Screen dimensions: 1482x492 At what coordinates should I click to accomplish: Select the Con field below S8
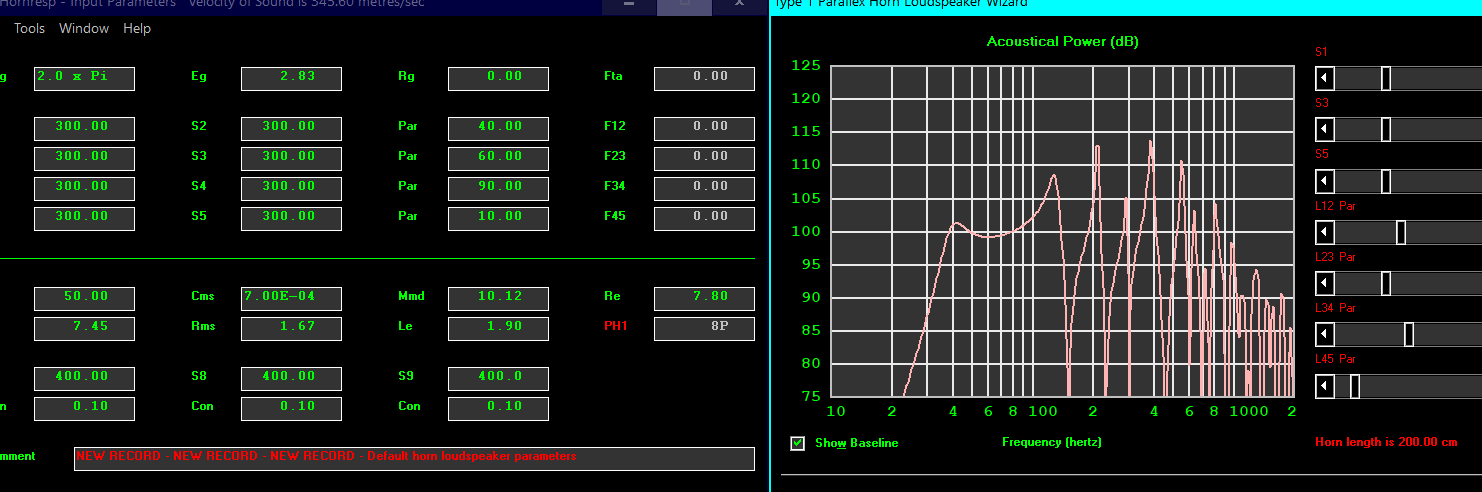pos(291,409)
